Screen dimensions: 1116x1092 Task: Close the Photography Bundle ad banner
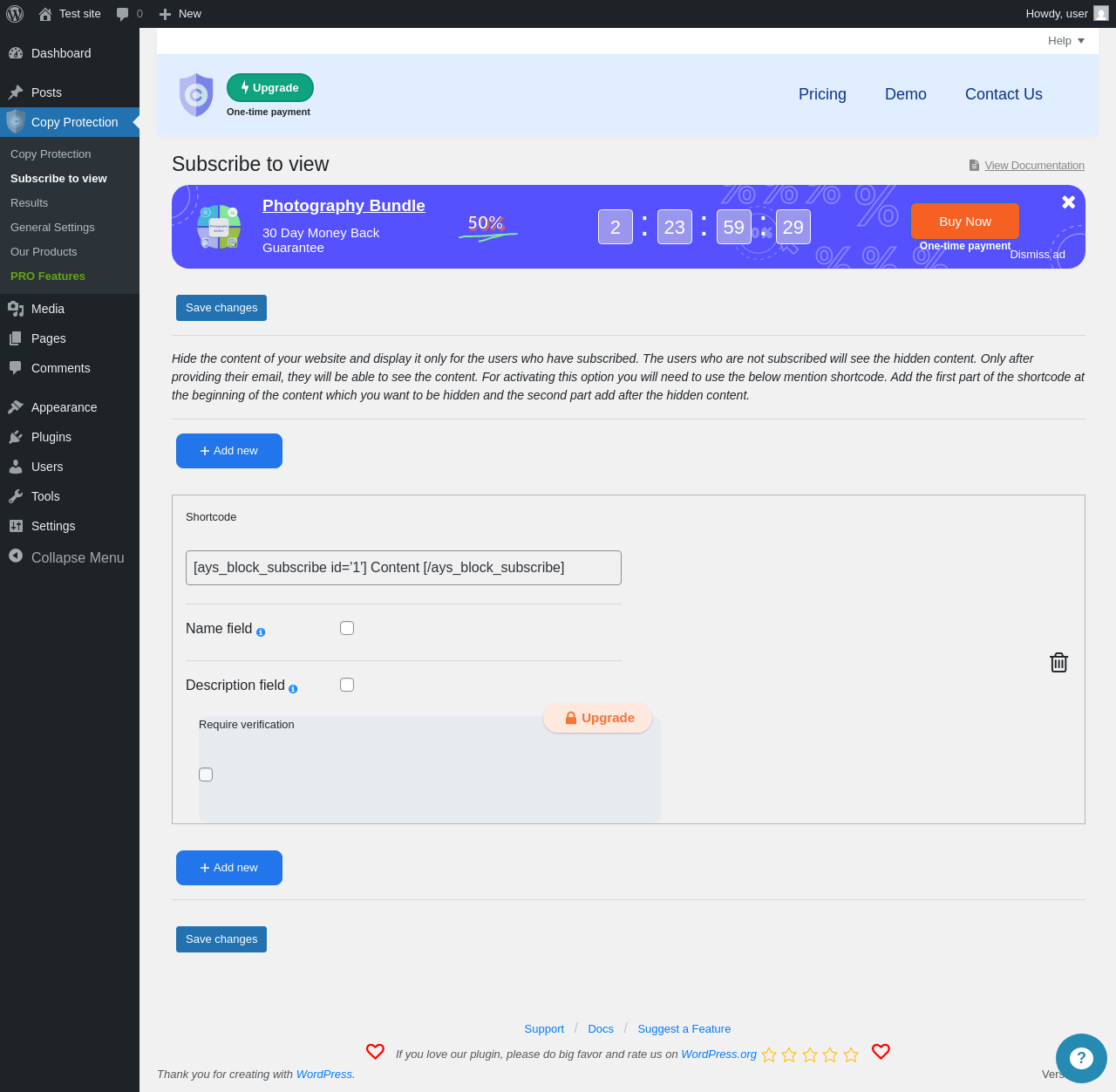pos(1069,202)
